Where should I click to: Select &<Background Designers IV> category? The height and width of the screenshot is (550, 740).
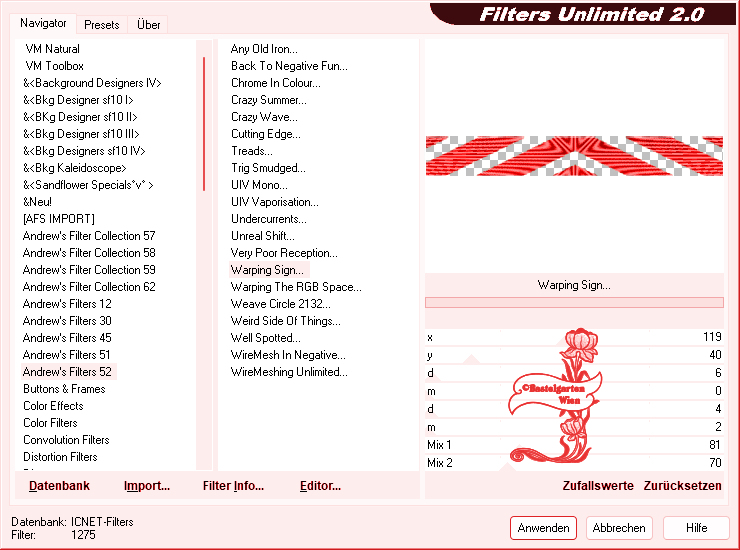(92, 83)
